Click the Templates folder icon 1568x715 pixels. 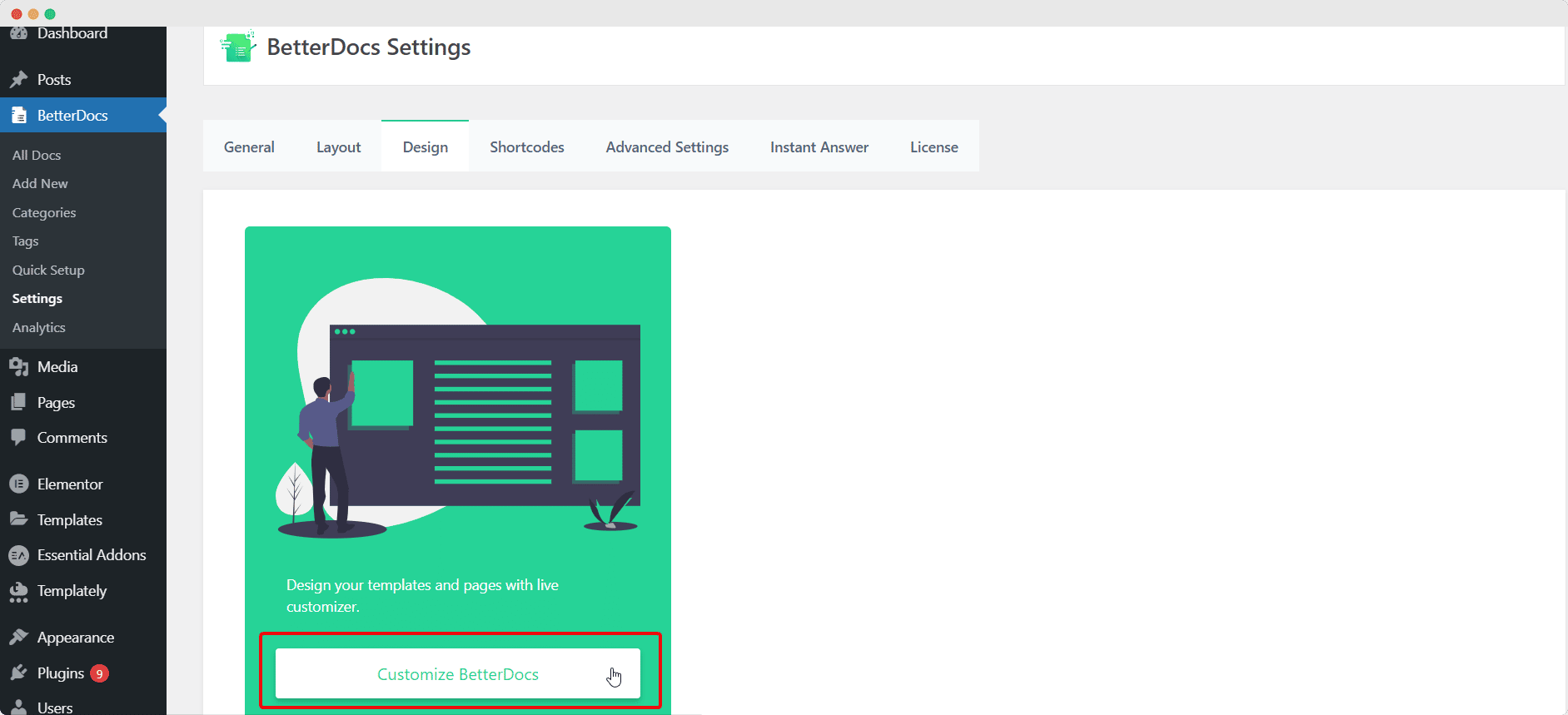[x=18, y=519]
